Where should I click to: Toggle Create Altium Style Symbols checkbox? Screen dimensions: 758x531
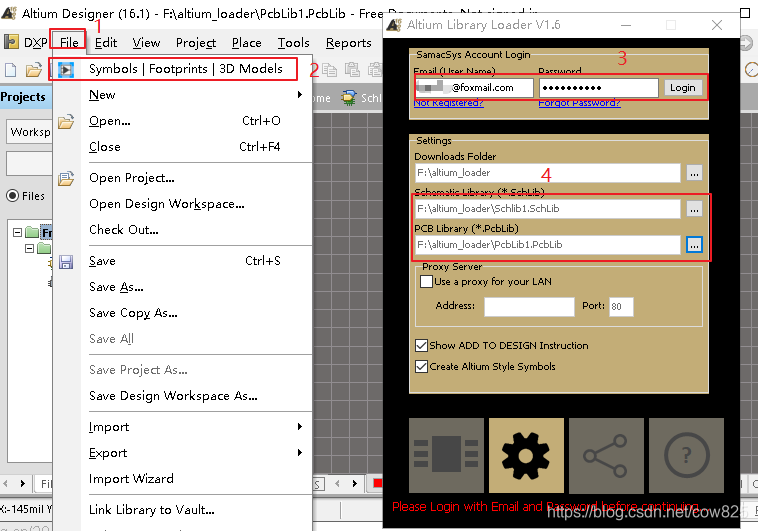pyautogui.click(x=422, y=367)
